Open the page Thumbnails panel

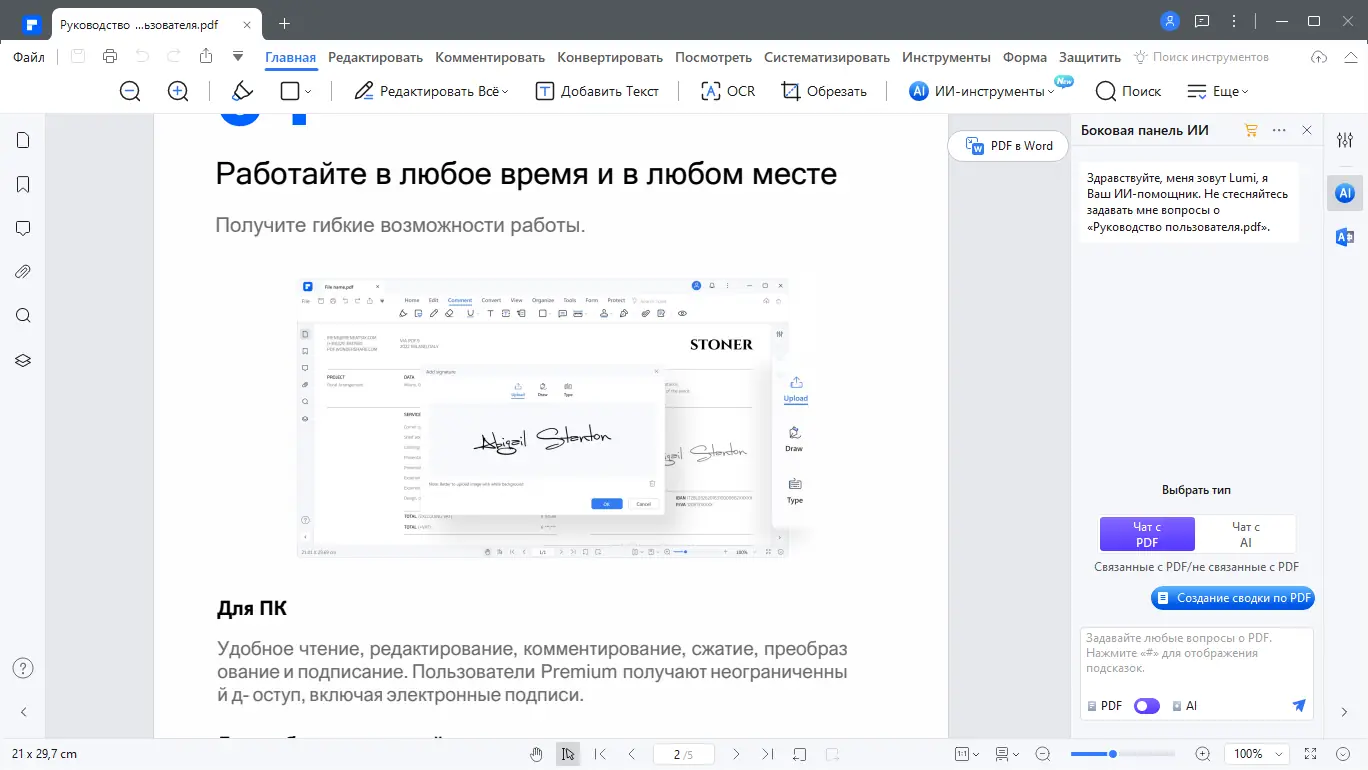coord(22,140)
